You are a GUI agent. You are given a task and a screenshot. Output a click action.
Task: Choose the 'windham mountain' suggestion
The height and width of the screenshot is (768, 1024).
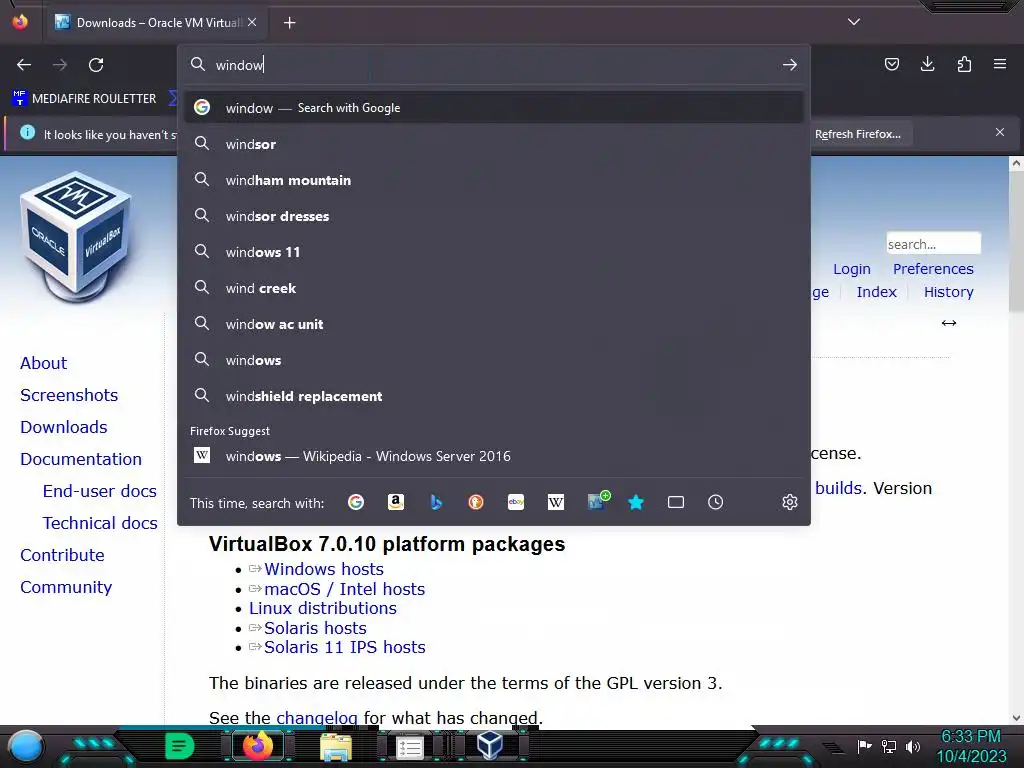tap(494, 180)
